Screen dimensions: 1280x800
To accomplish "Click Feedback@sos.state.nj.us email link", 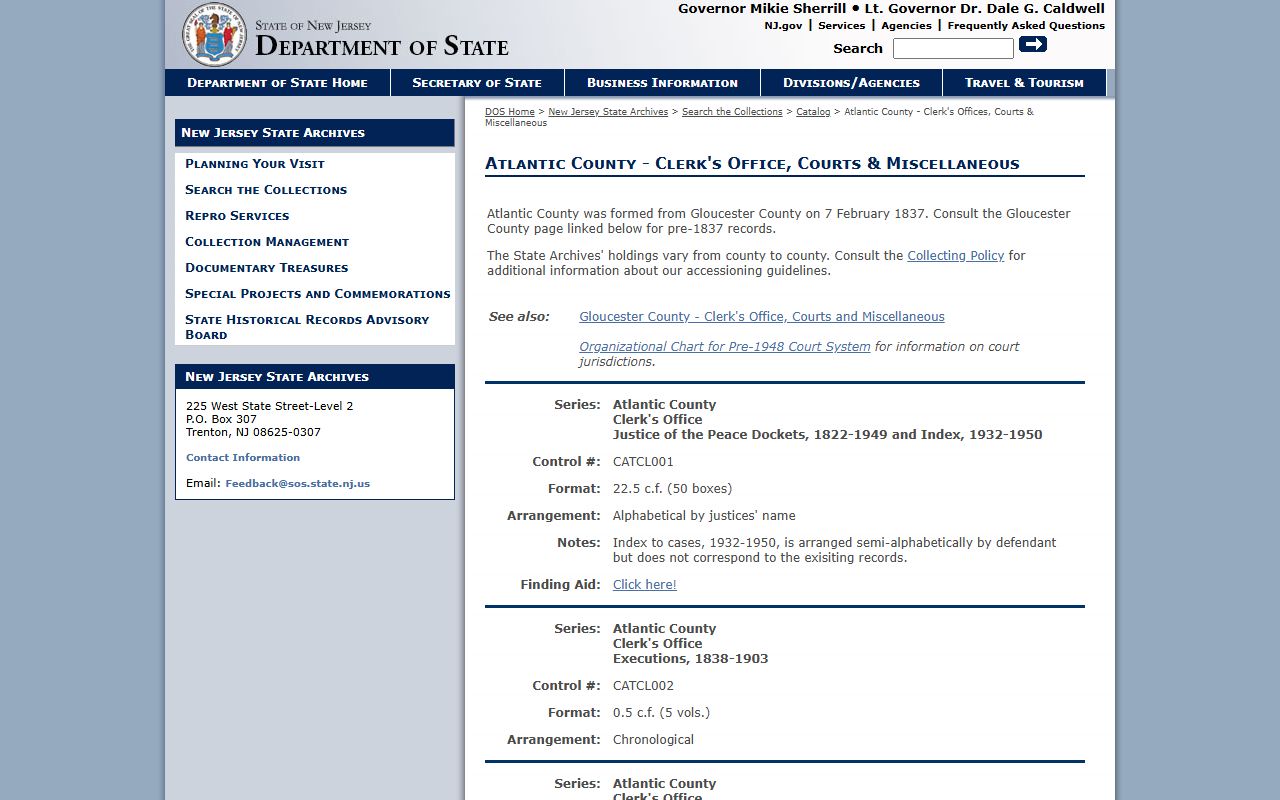I will (297, 484).
